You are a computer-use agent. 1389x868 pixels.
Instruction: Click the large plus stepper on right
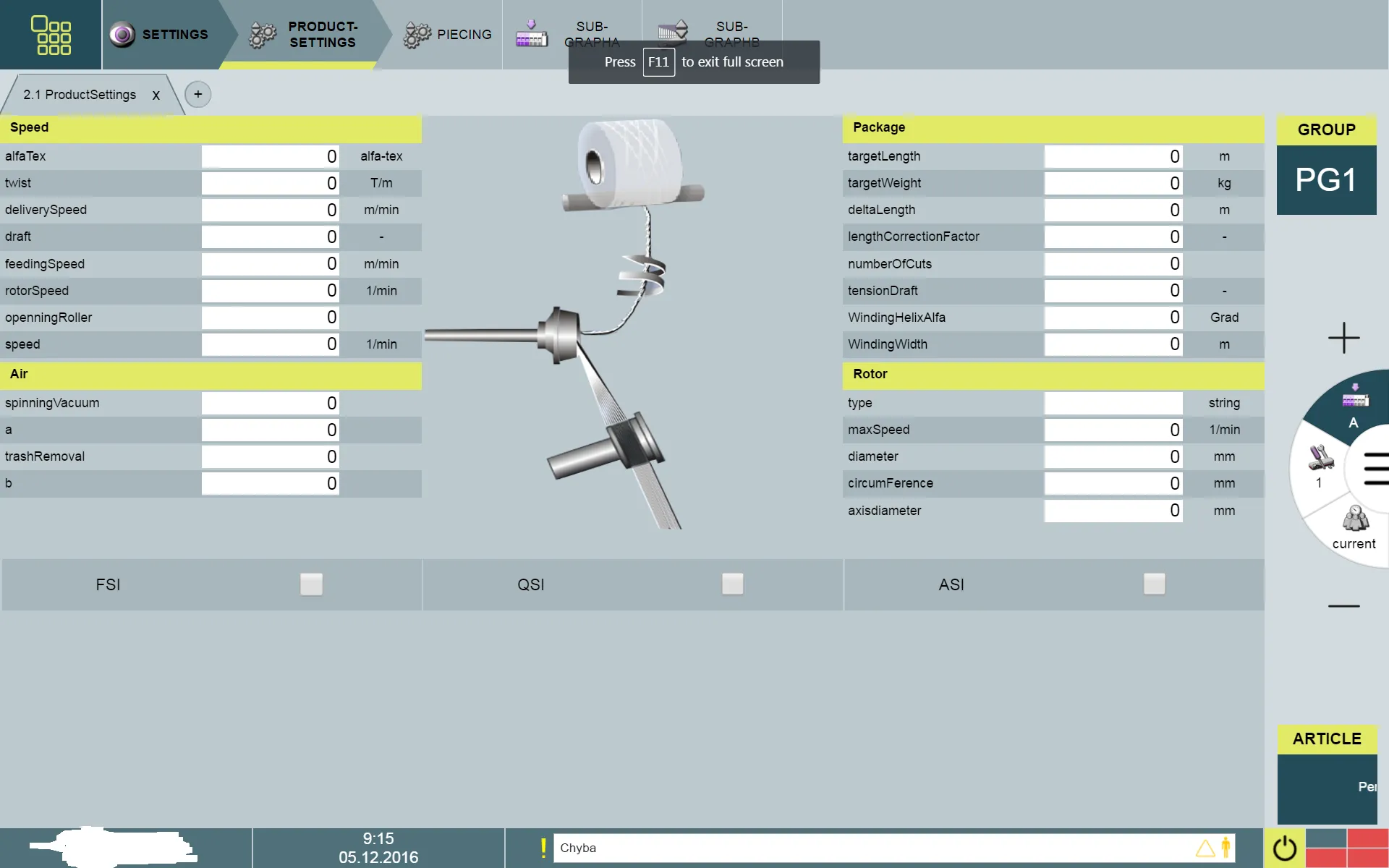pos(1343,338)
